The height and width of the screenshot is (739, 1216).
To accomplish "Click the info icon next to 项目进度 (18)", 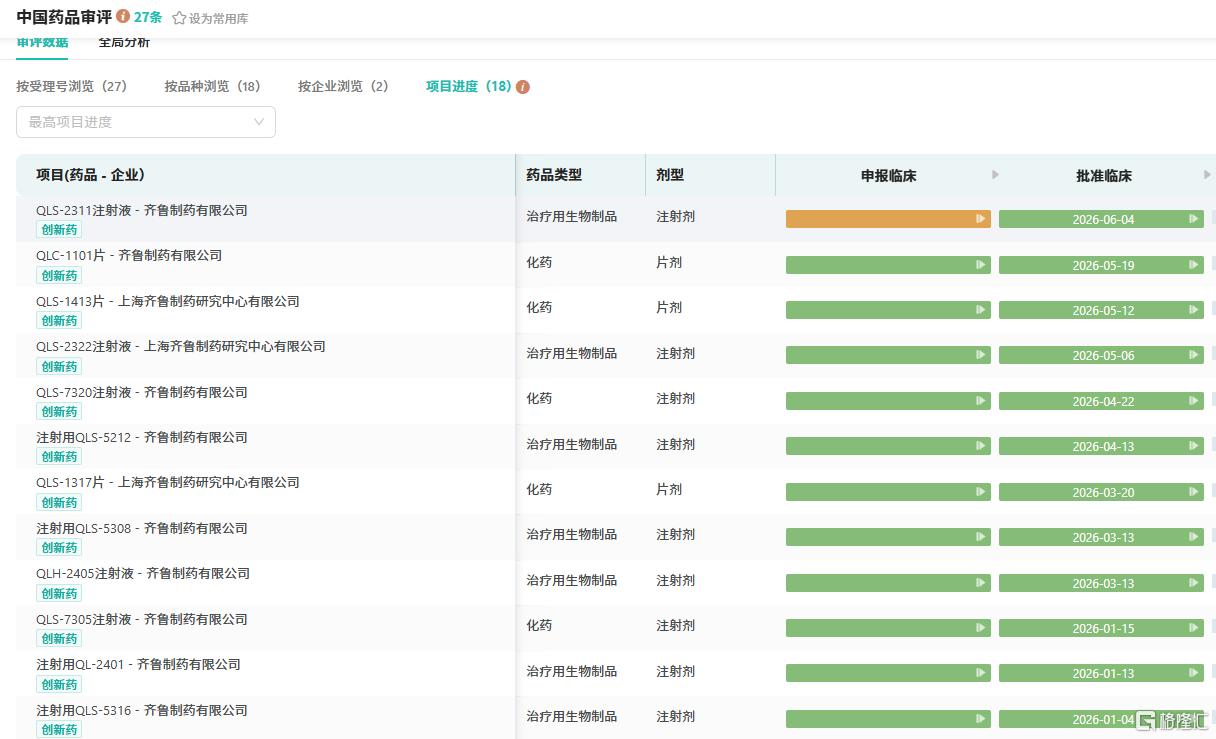I will (x=523, y=87).
